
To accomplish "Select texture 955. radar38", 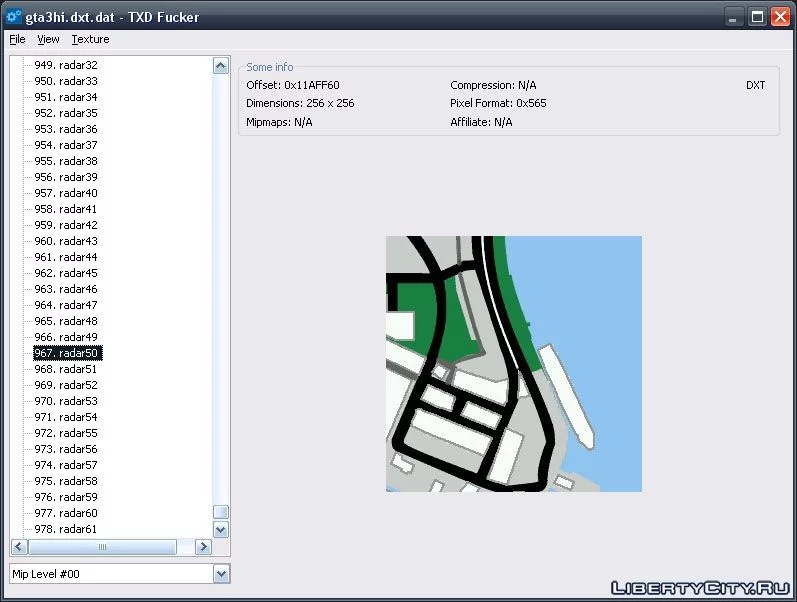I will (66, 161).
